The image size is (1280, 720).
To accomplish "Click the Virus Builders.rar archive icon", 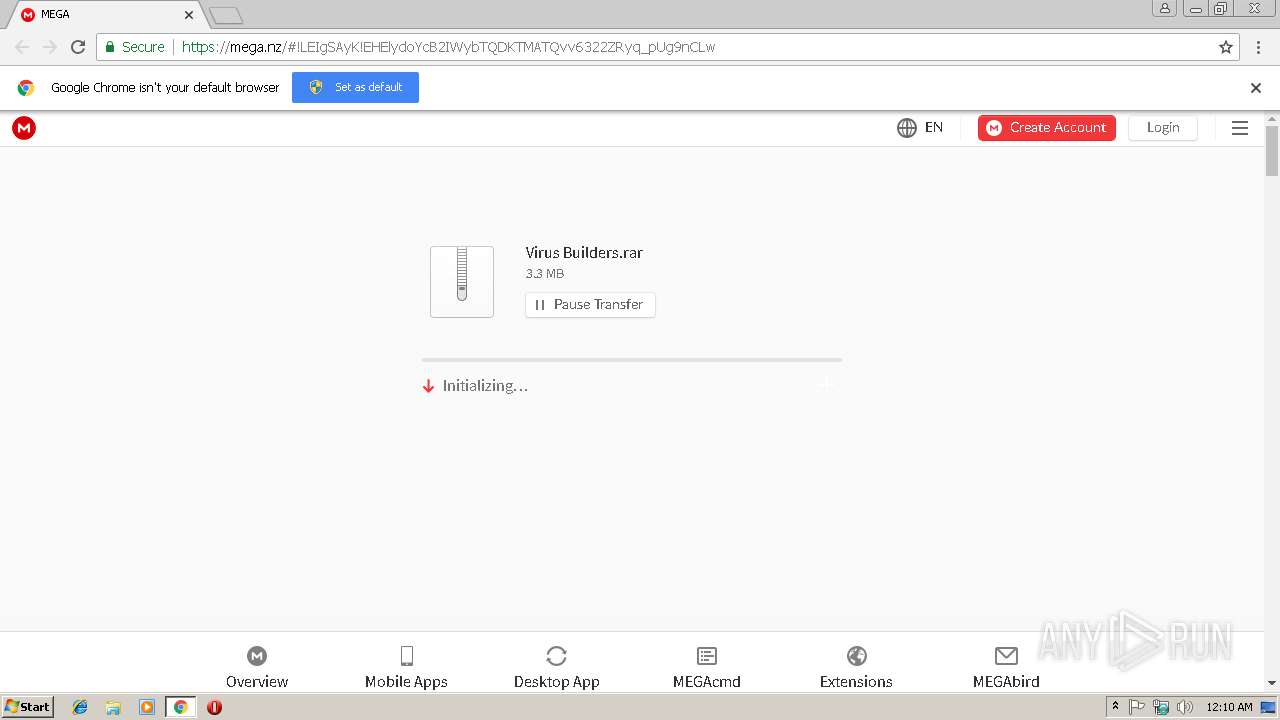I will point(462,282).
